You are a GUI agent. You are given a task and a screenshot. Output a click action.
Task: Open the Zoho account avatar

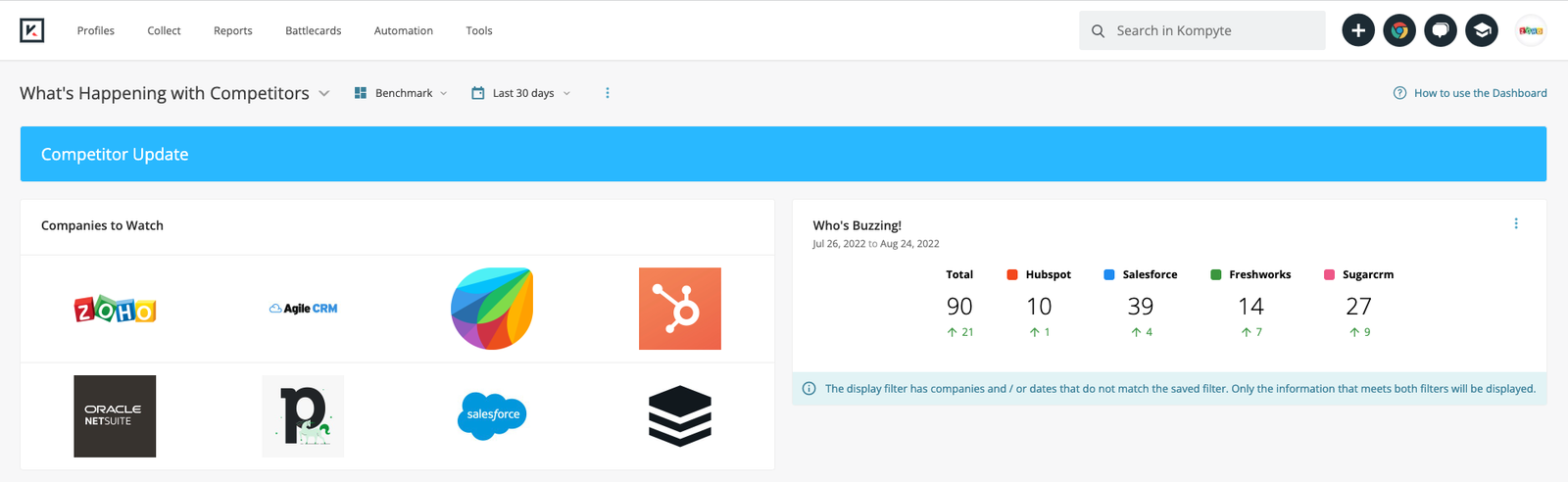[x=1531, y=30]
